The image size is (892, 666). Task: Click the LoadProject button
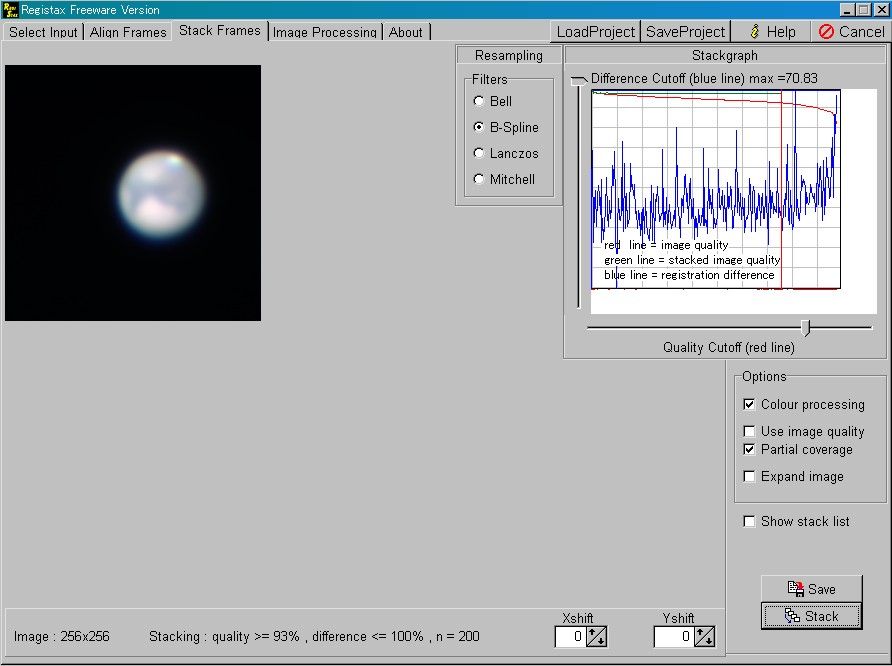coord(596,31)
